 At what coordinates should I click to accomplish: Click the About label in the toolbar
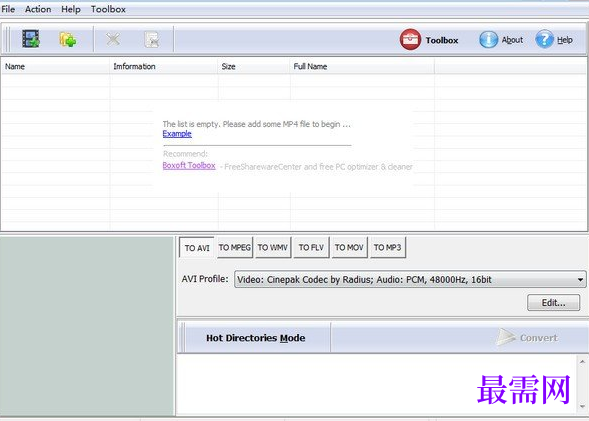click(x=512, y=40)
